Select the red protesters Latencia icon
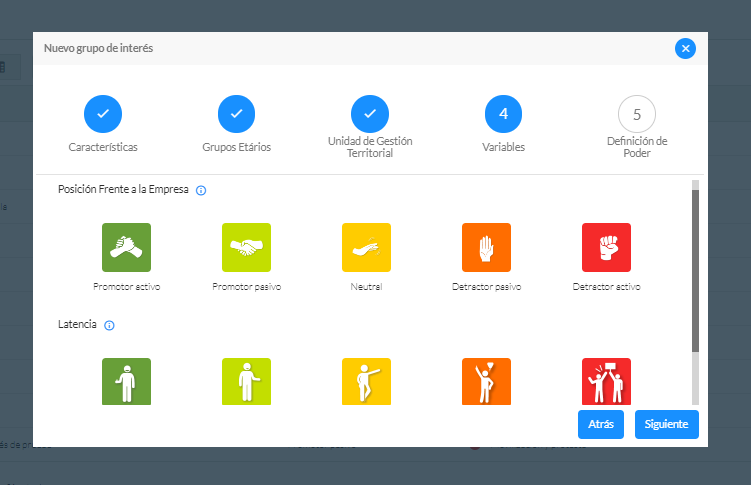Viewport: 751px width, 485px height. [606, 382]
